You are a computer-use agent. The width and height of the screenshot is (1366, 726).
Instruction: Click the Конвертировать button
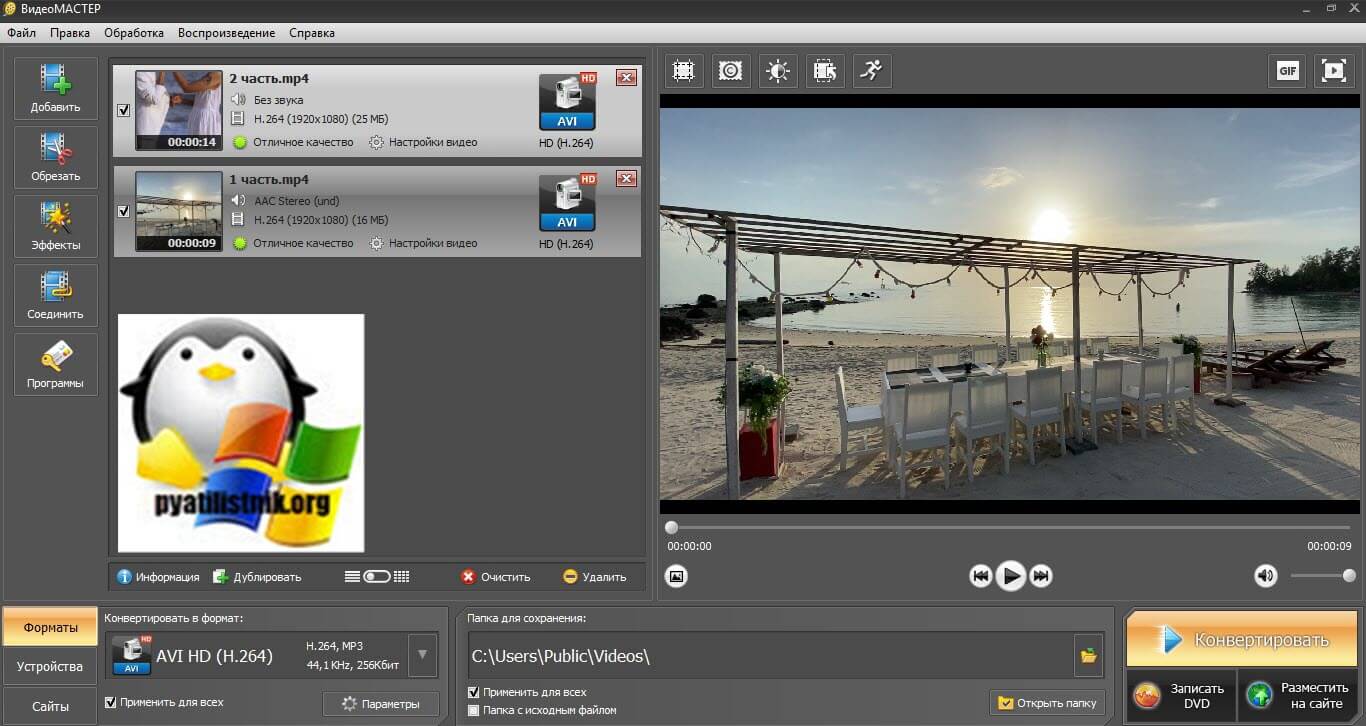[1243, 640]
